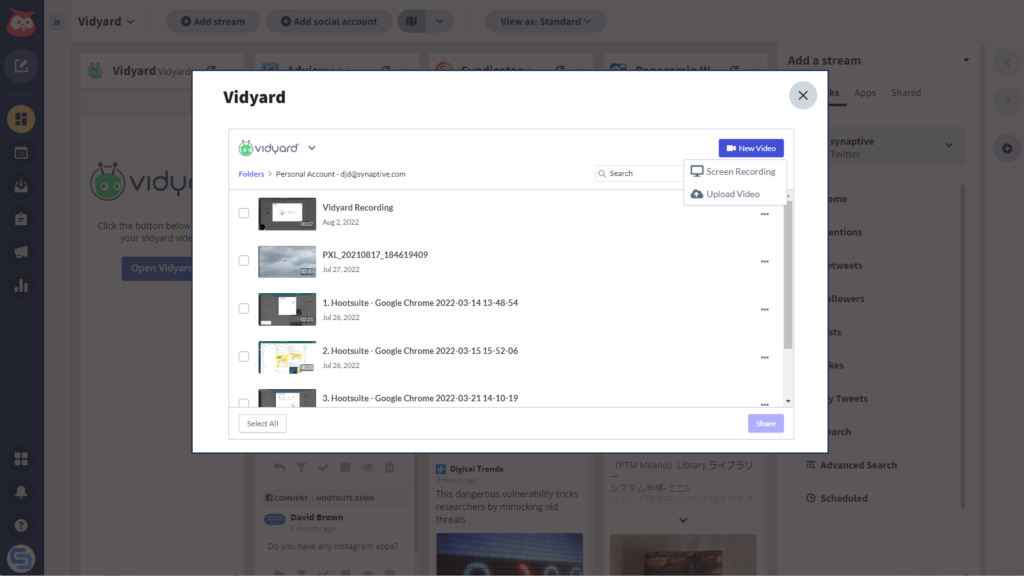Image resolution: width=1024 pixels, height=576 pixels.
Task: Click the trash icon below the modal
Action: 389,468
